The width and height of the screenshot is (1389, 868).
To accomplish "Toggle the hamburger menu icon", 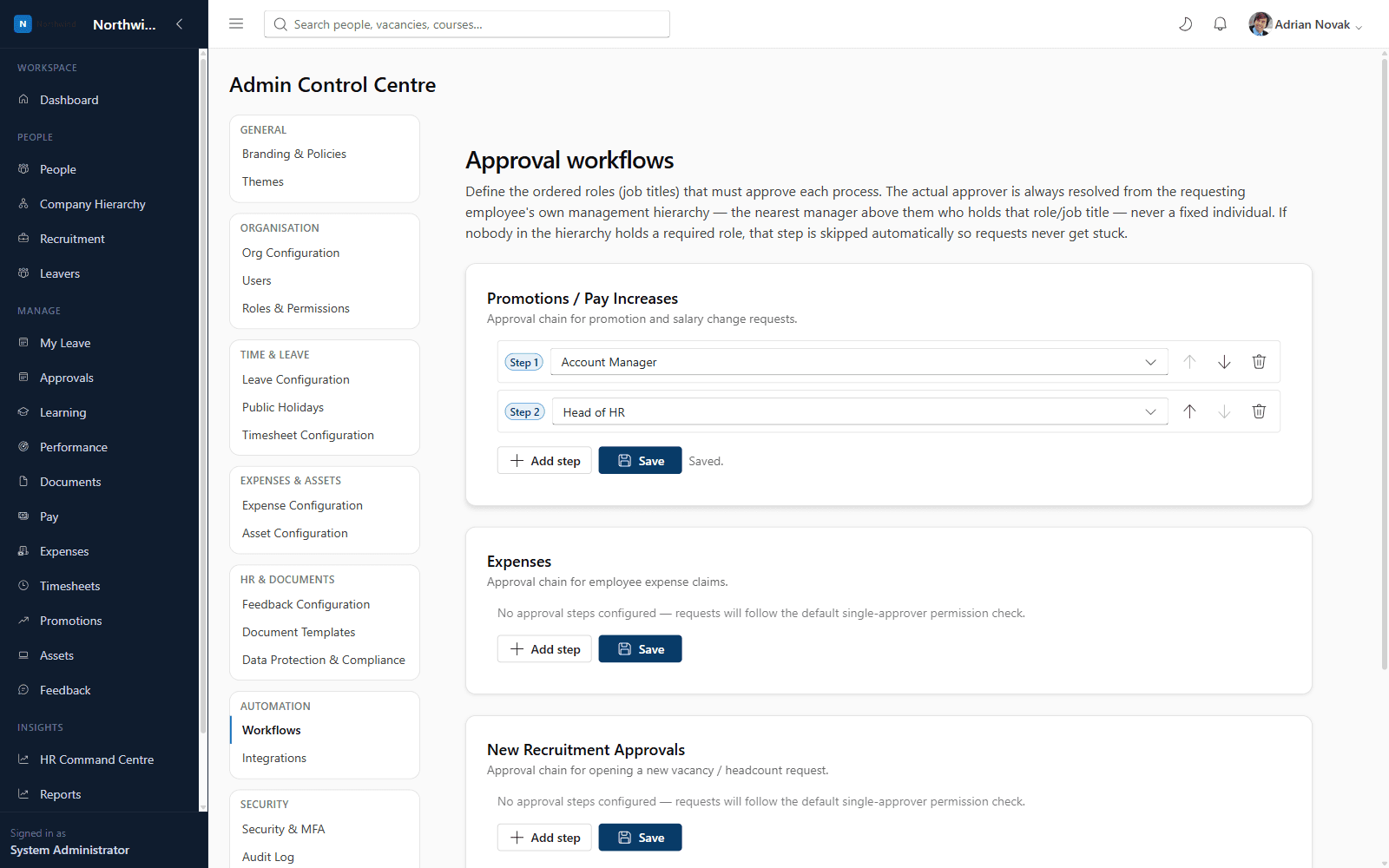I will point(236,24).
